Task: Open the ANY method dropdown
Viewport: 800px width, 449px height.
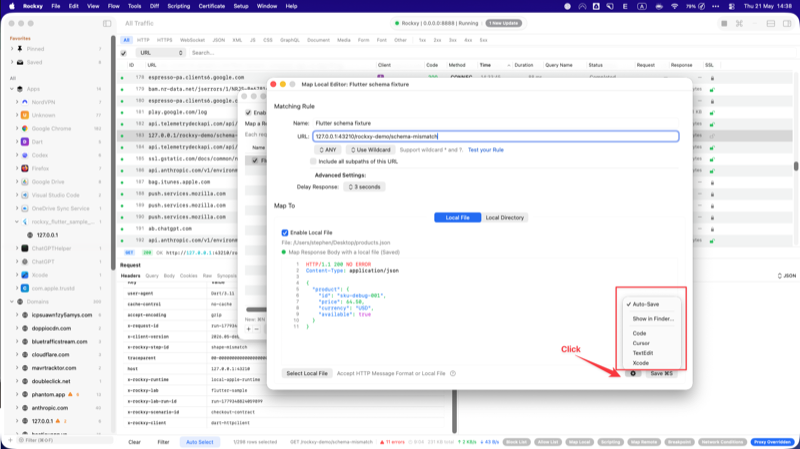Action: [x=328, y=150]
